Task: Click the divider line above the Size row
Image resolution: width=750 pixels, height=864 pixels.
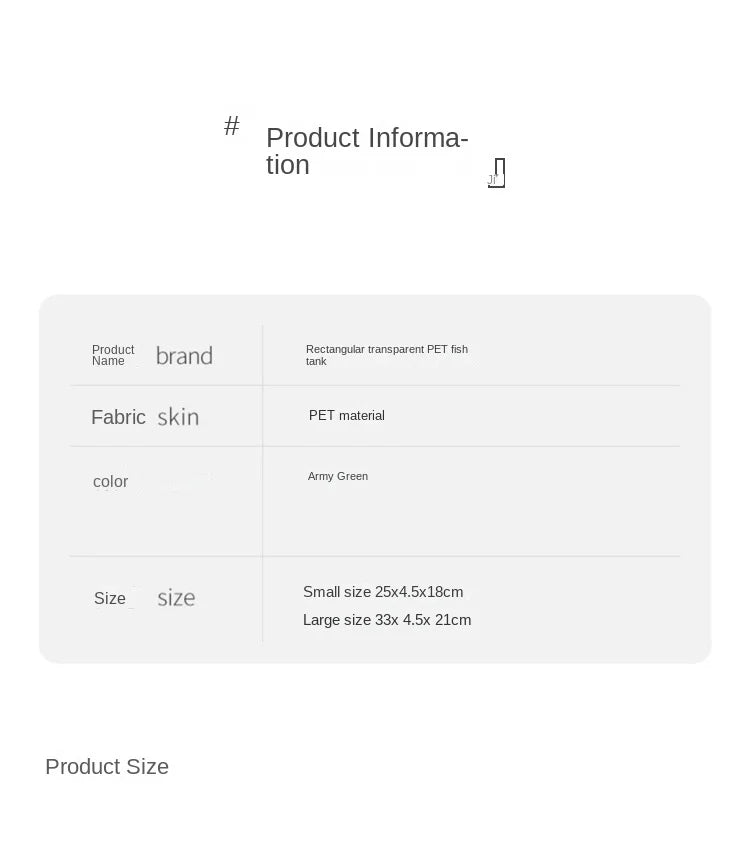Action: coord(470,556)
